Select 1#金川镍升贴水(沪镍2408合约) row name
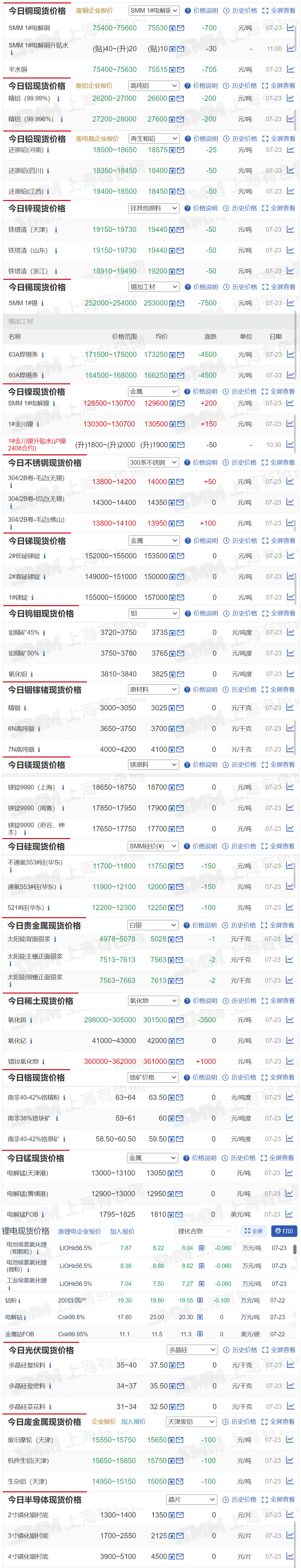The image size is (301, 1568). (x=37, y=444)
